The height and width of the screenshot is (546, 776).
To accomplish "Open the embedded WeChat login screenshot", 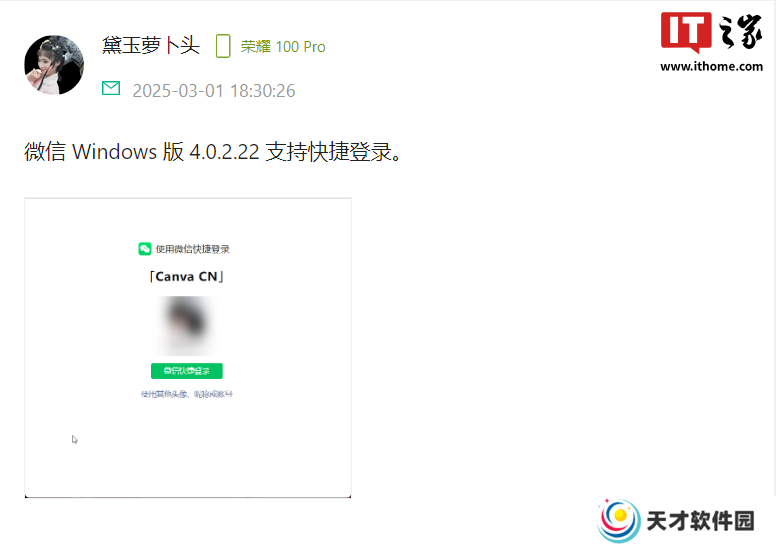I will (x=188, y=347).
